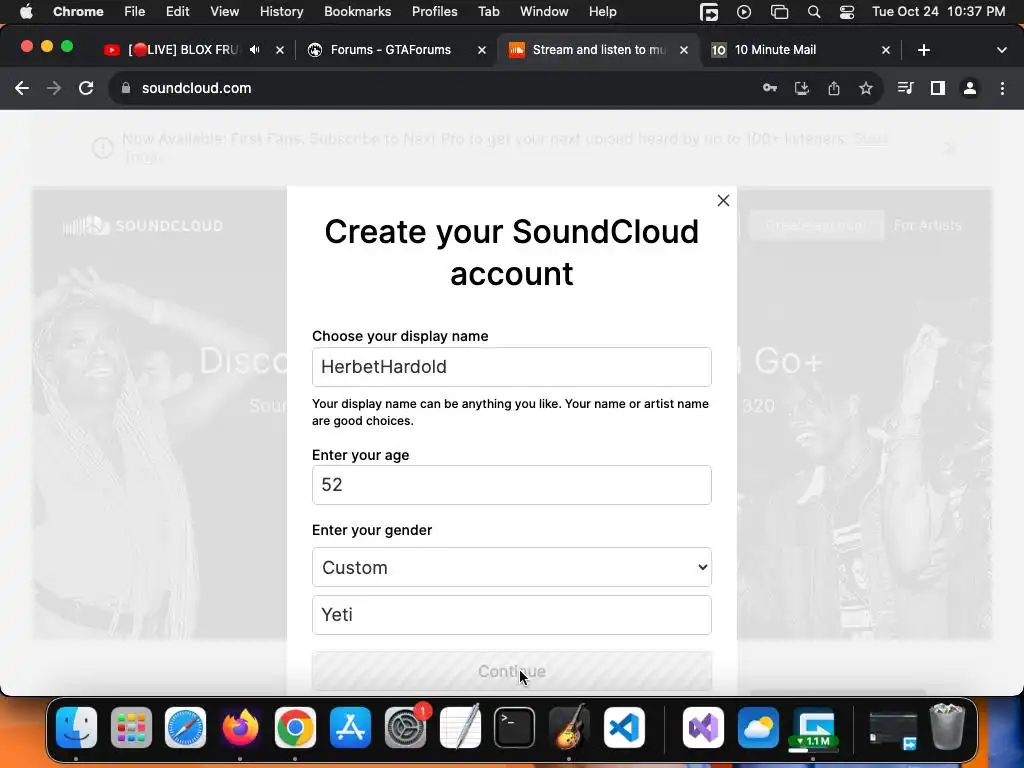1024x768 pixels.
Task: Close the Create SoundCloud account dialog
Action: click(x=723, y=200)
